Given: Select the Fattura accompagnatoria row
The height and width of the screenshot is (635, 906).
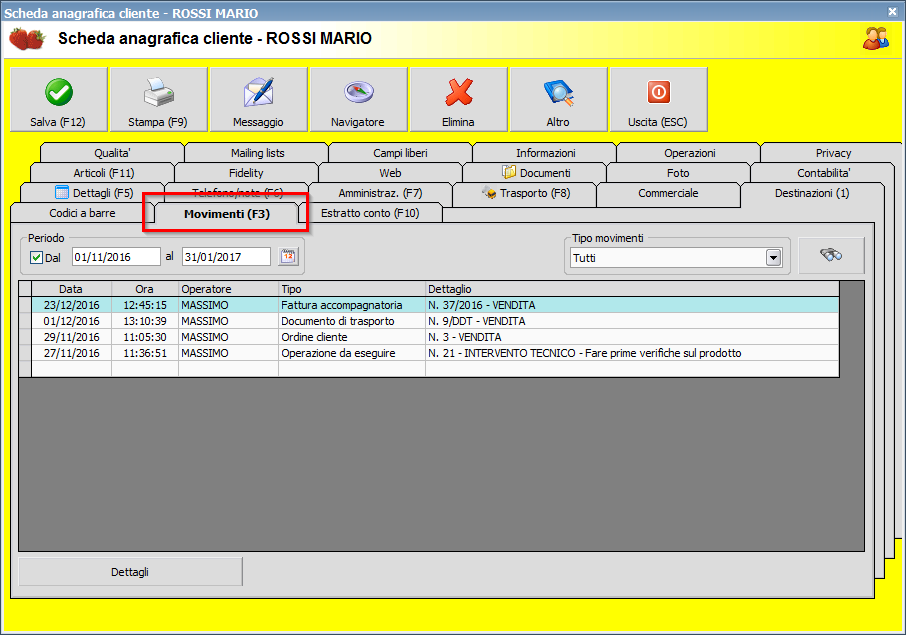Looking at the screenshot, I should click(x=341, y=305).
